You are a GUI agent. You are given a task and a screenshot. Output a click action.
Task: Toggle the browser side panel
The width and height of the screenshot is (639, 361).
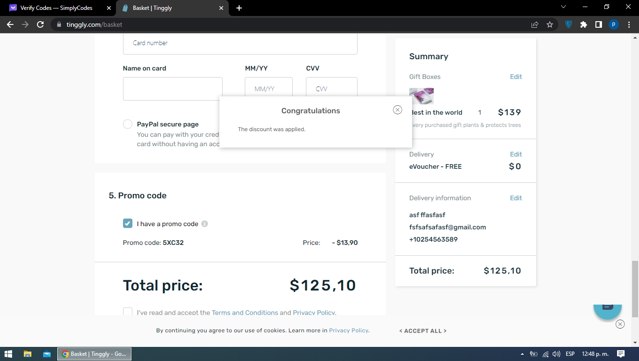(598, 24)
